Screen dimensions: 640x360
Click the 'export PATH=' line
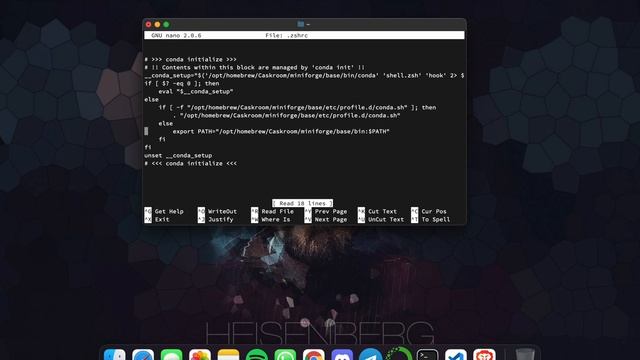coord(281,131)
